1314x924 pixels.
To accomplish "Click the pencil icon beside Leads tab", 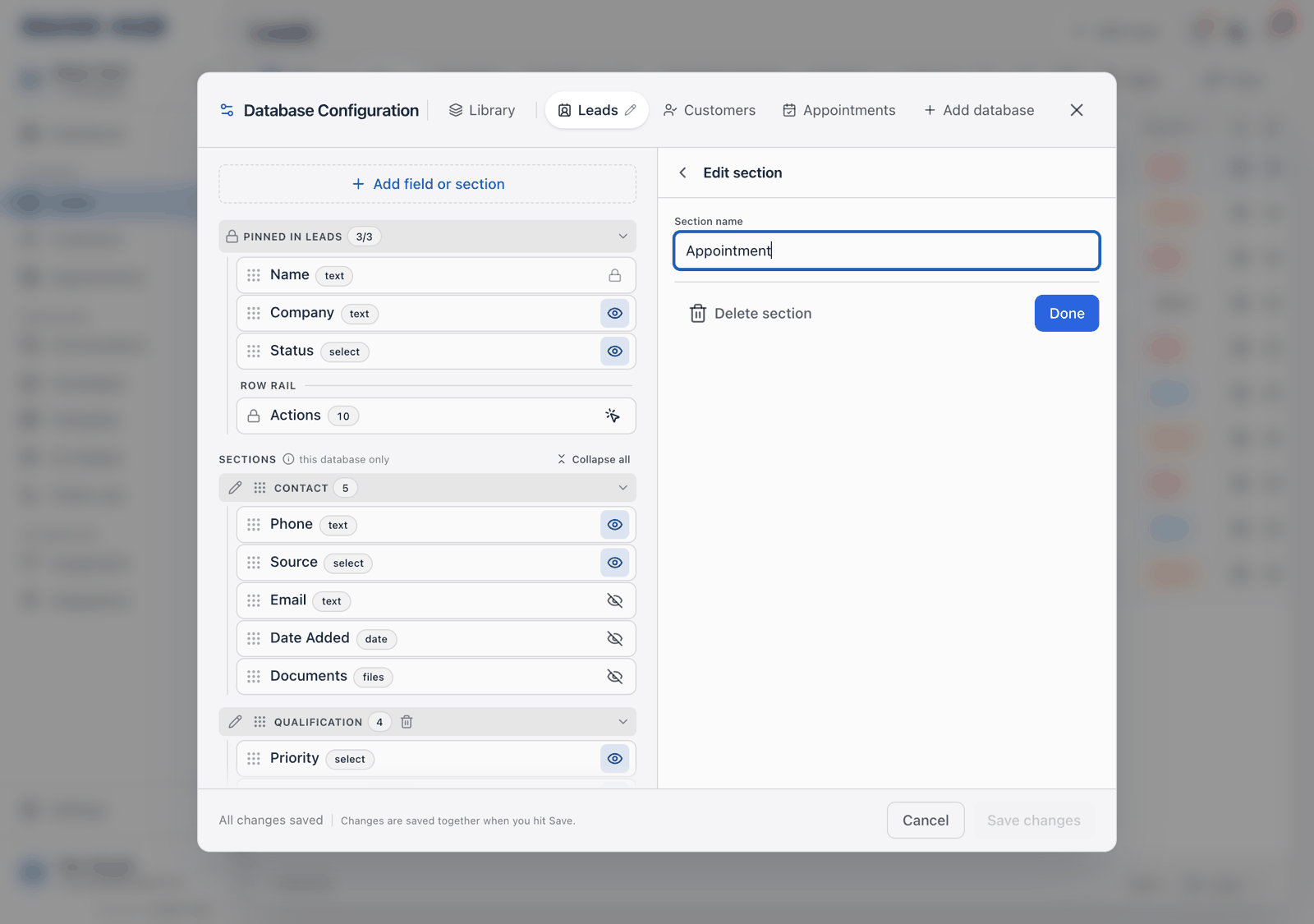I will pyautogui.click(x=631, y=110).
